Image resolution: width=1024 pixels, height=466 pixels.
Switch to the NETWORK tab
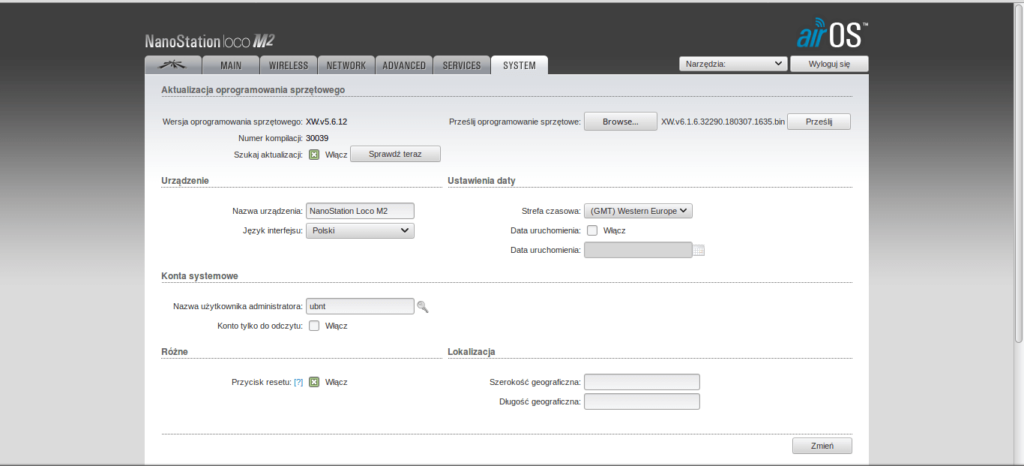click(x=347, y=66)
